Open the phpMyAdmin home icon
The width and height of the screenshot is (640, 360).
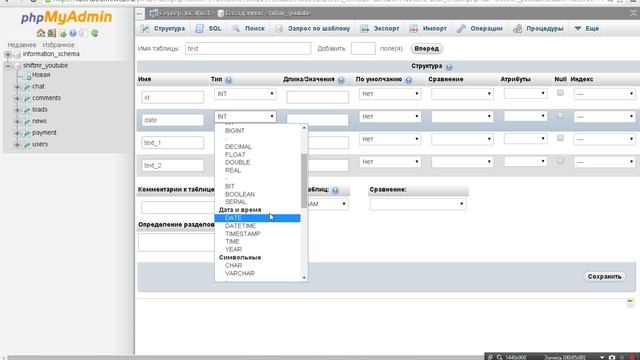coord(40,33)
